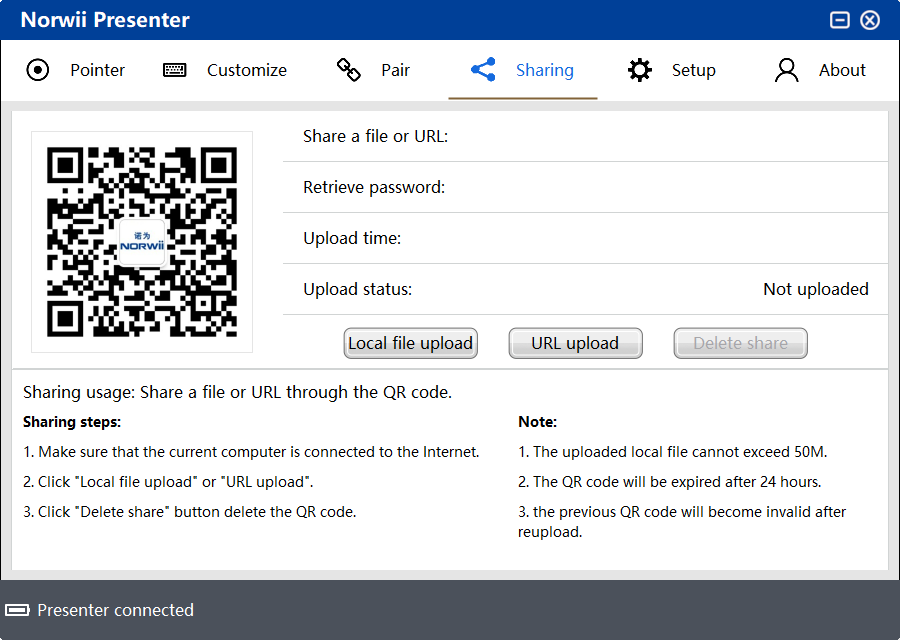This screenshot has width=900, height=640.
Task: Click the "Upload time:" label
Action: (x=352, y=238)
